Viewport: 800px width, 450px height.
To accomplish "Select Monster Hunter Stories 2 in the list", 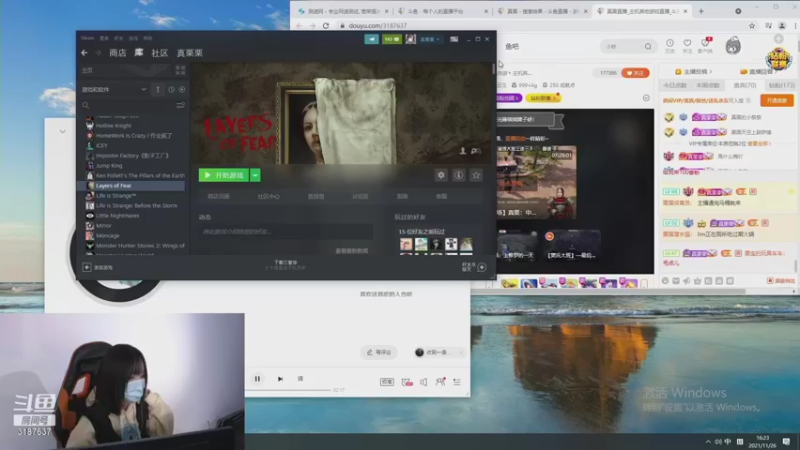I will tap(140, 245).
